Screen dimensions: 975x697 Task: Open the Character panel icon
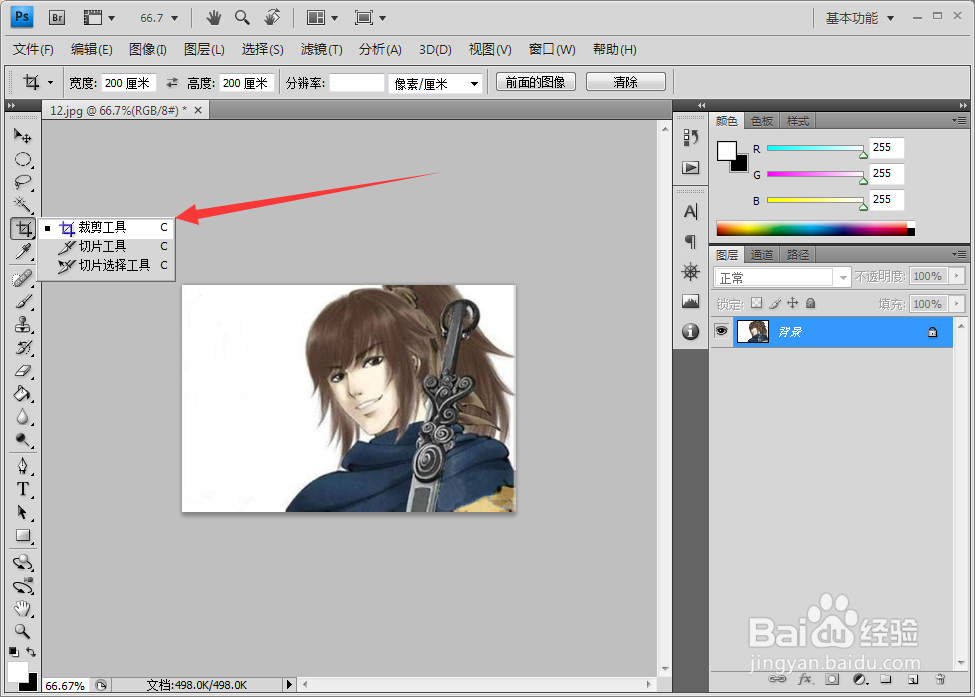[x=690, y=212]
